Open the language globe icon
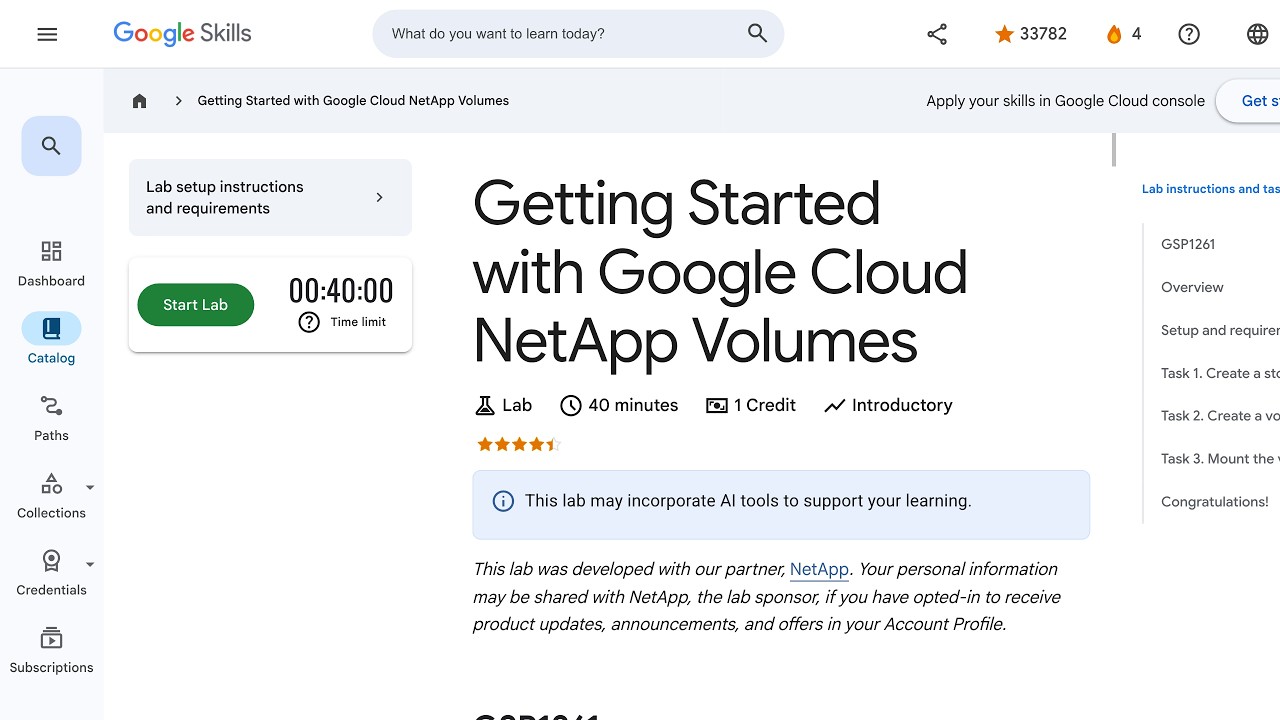The width and height of the screenshot is (1280, 720). pos(1258,34)
